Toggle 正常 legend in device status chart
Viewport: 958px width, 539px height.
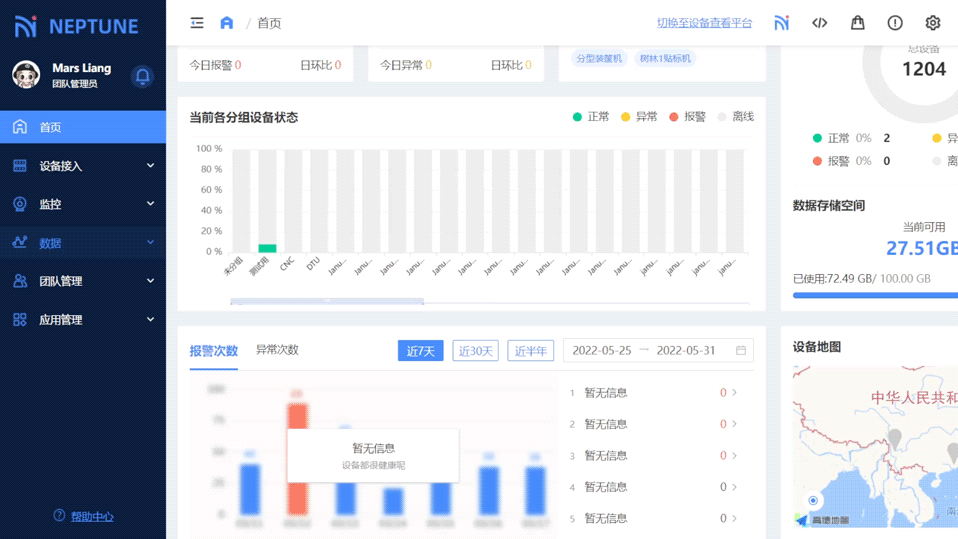591,117
